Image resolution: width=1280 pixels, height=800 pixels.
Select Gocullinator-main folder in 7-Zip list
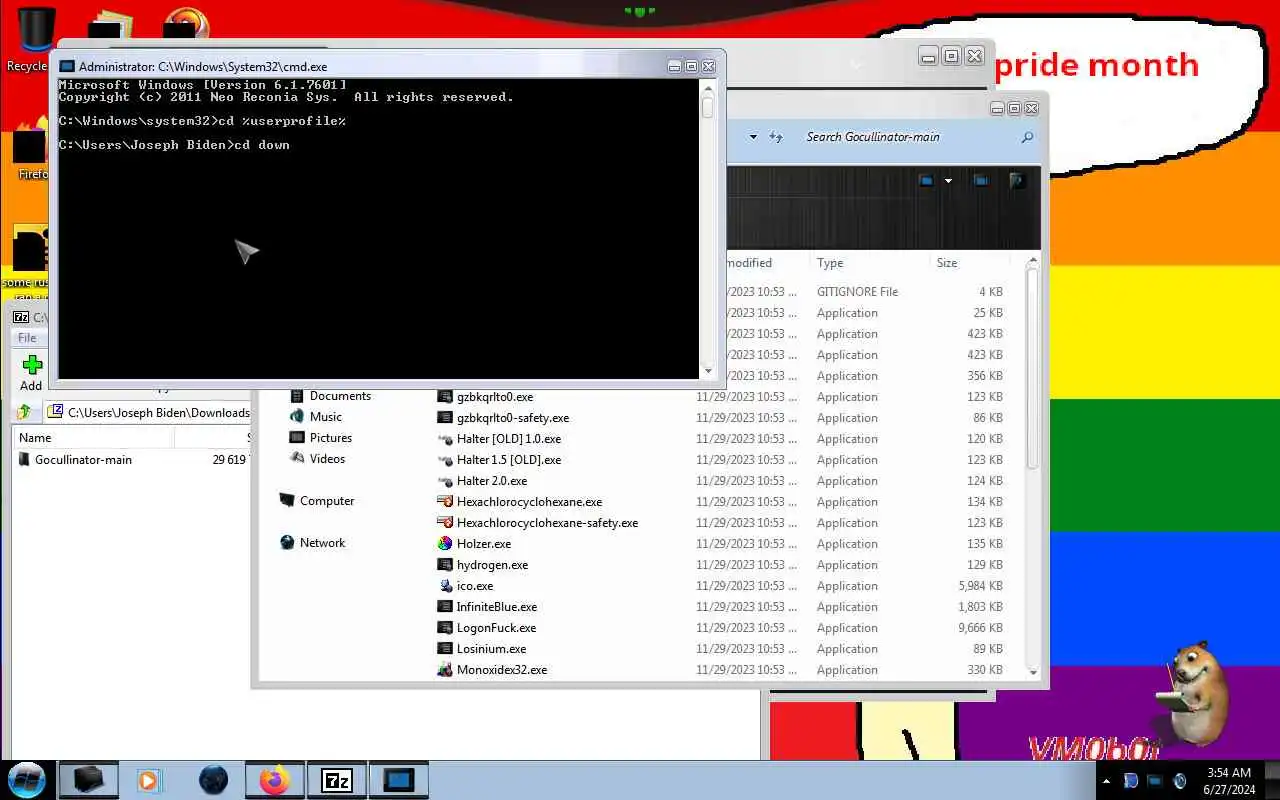point(83,460)
